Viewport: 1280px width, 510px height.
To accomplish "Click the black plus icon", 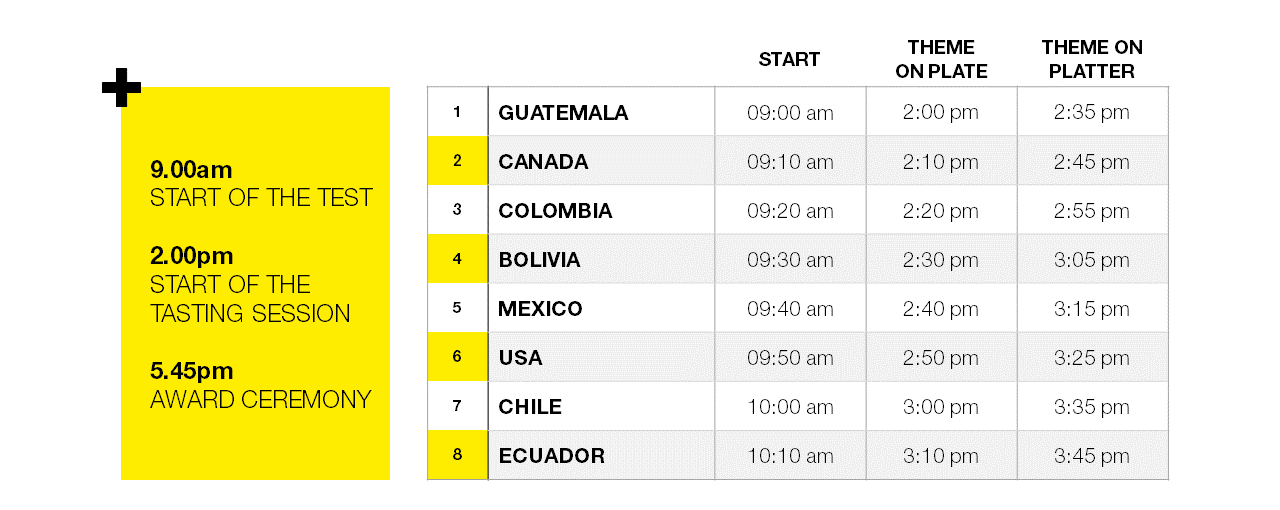I will [x=121, y=88].
